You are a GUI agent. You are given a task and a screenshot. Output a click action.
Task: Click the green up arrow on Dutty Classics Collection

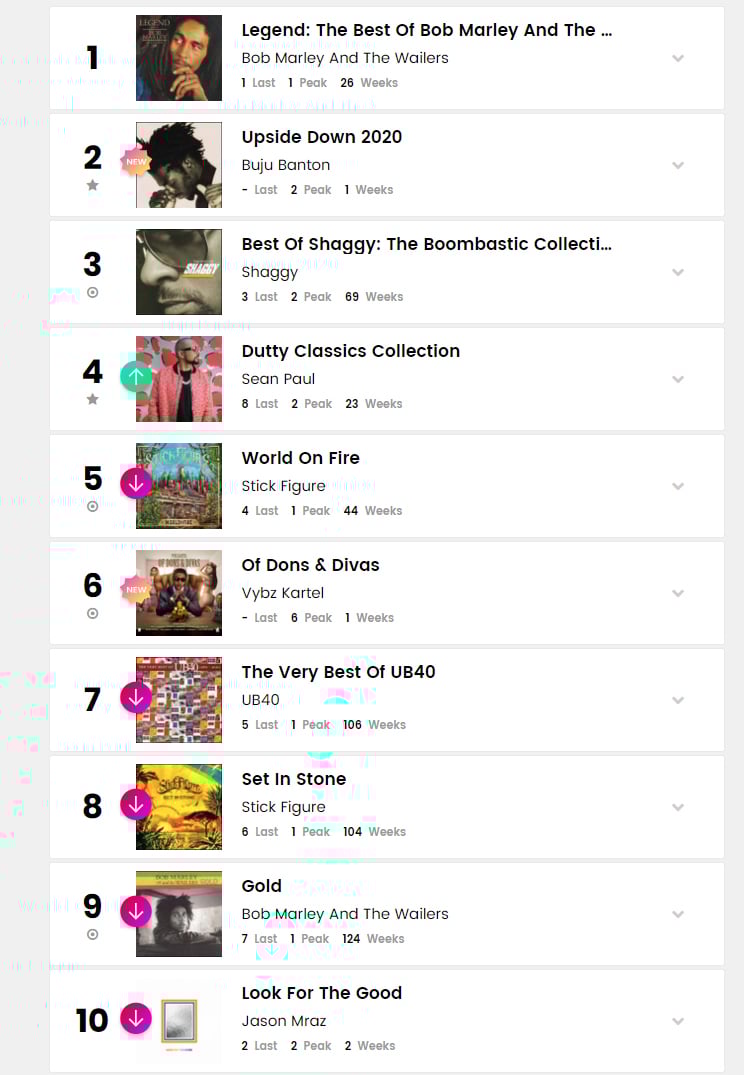136,376
